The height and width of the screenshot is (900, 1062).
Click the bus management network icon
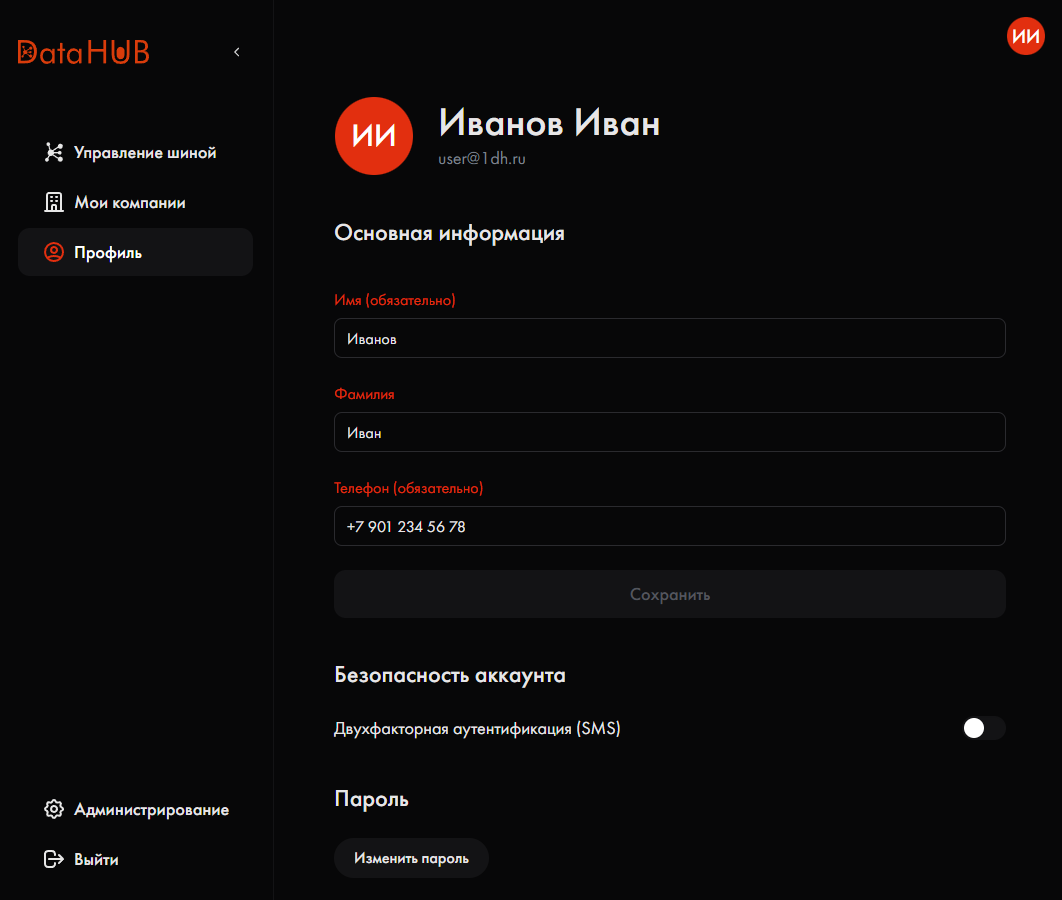click(54, 152)
